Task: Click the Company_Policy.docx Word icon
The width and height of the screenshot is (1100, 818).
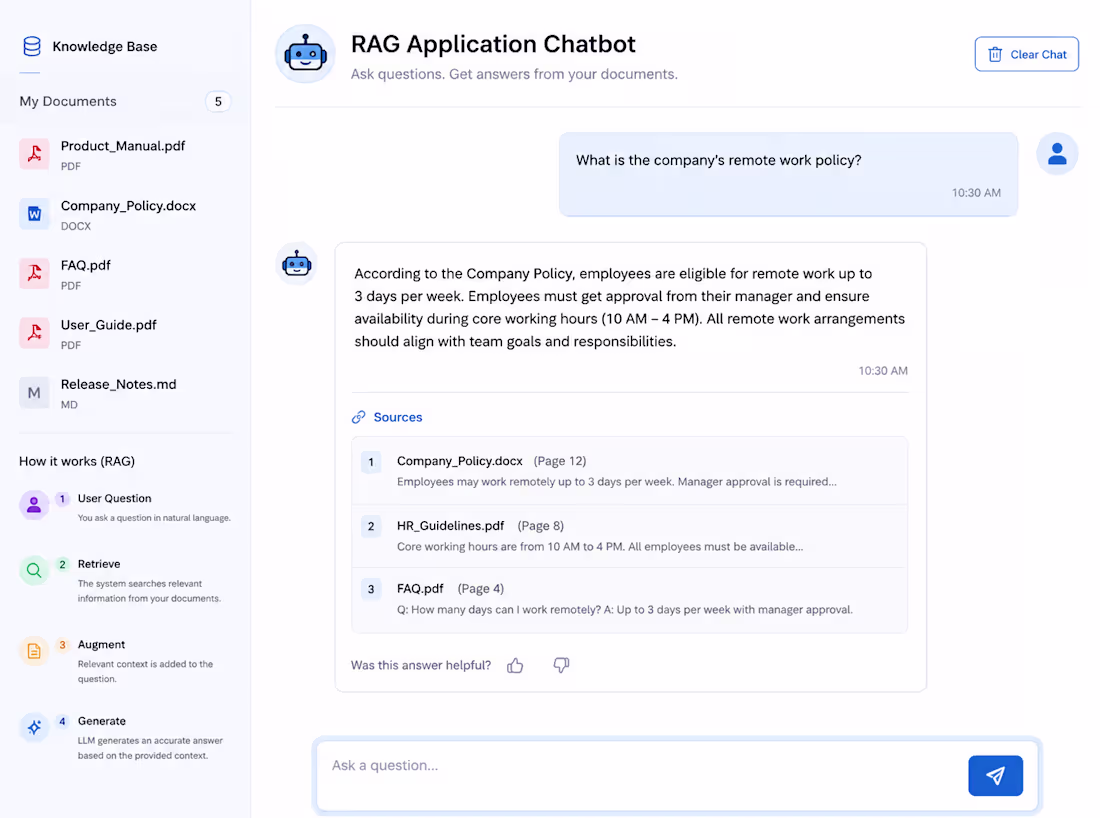Action: (x=34, y=214)
